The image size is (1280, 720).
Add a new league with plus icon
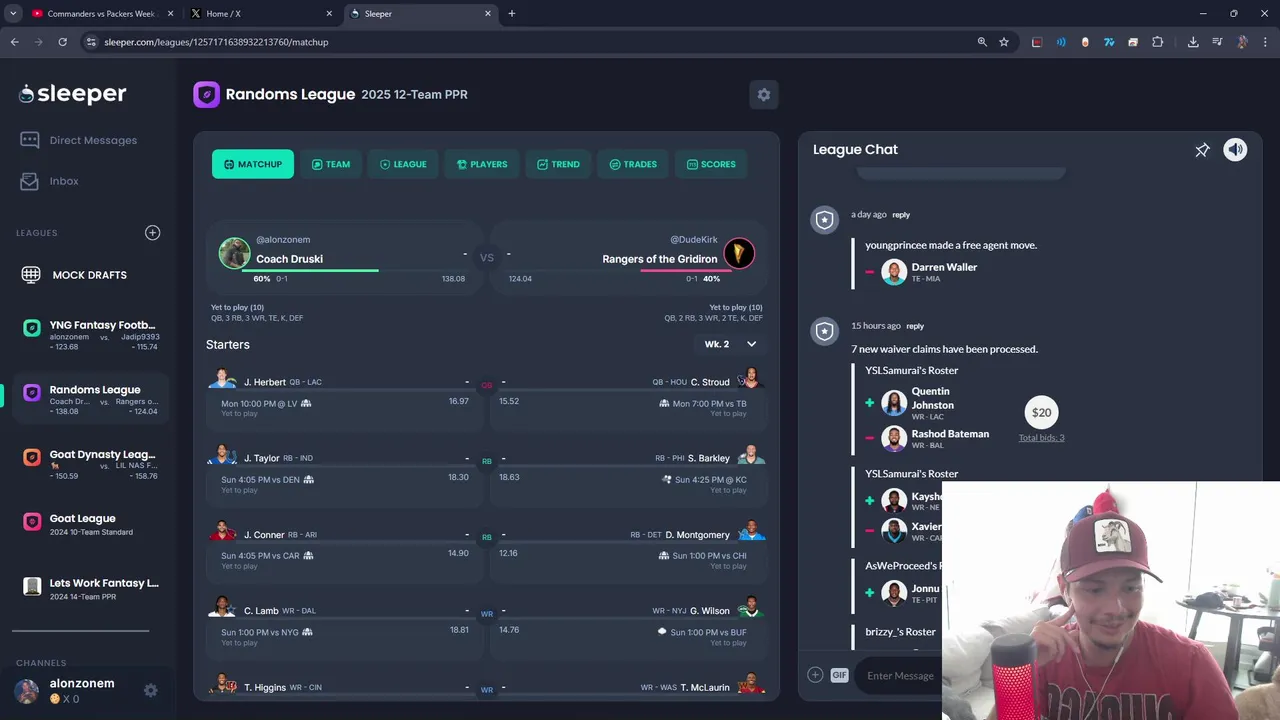[152, 232]
